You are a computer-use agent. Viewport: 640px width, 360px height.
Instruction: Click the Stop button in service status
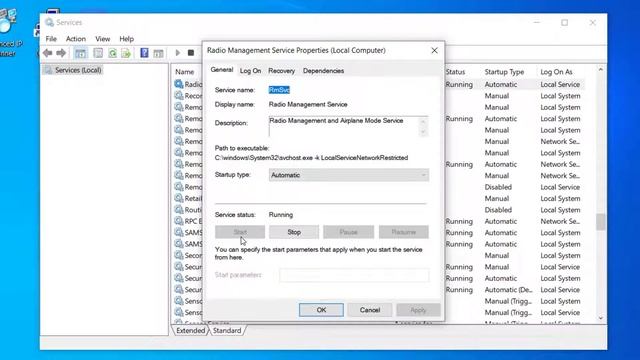coord(294,232)
